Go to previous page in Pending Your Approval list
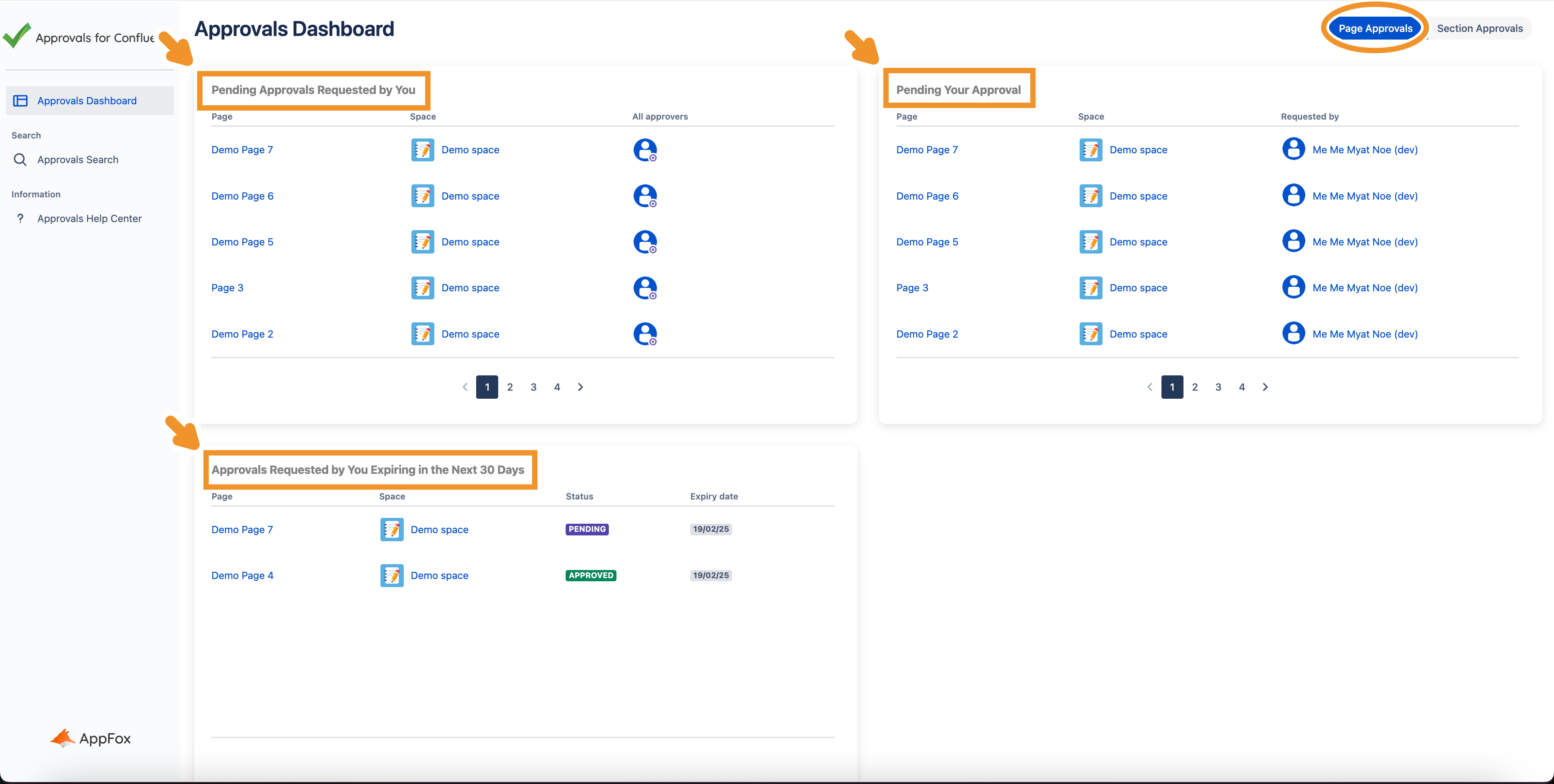 [x=1149, y=387]
